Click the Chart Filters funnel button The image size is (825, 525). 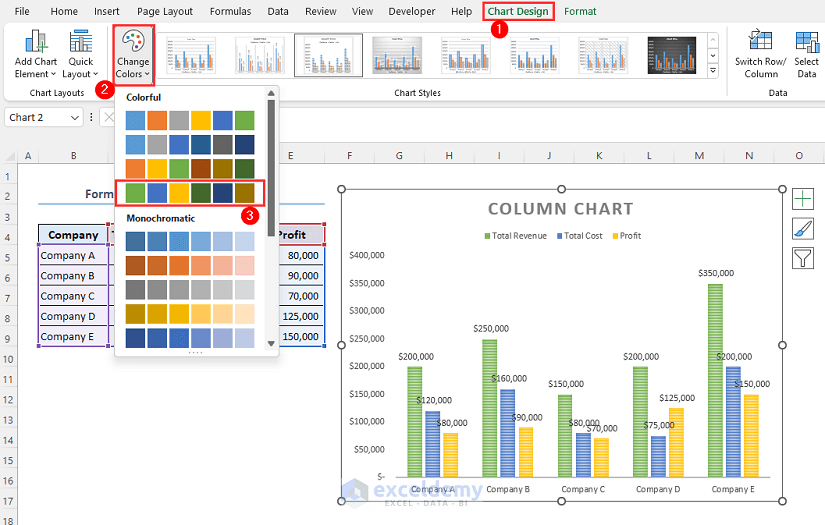click(x=803, y=258)
